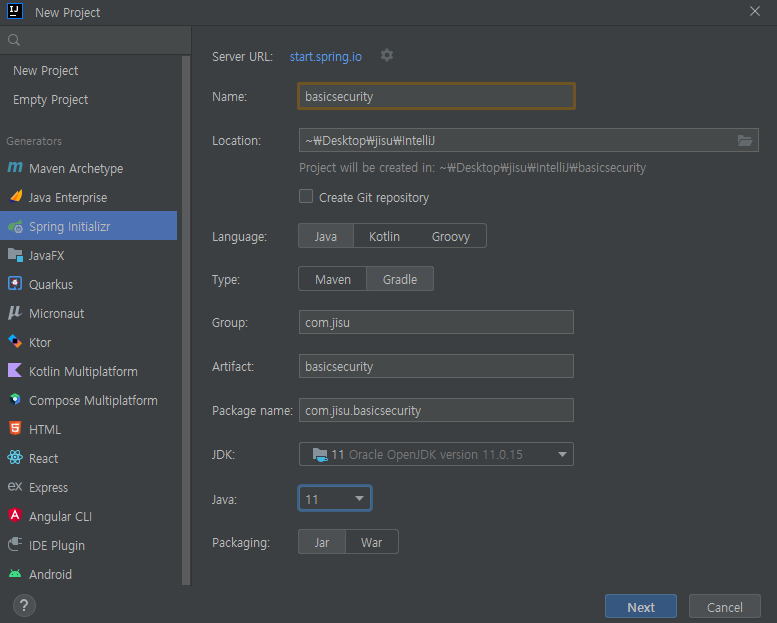Screen dimensions: 777x623
Task: Click the Java Enterprise generator icon
Action: (15, 196)
